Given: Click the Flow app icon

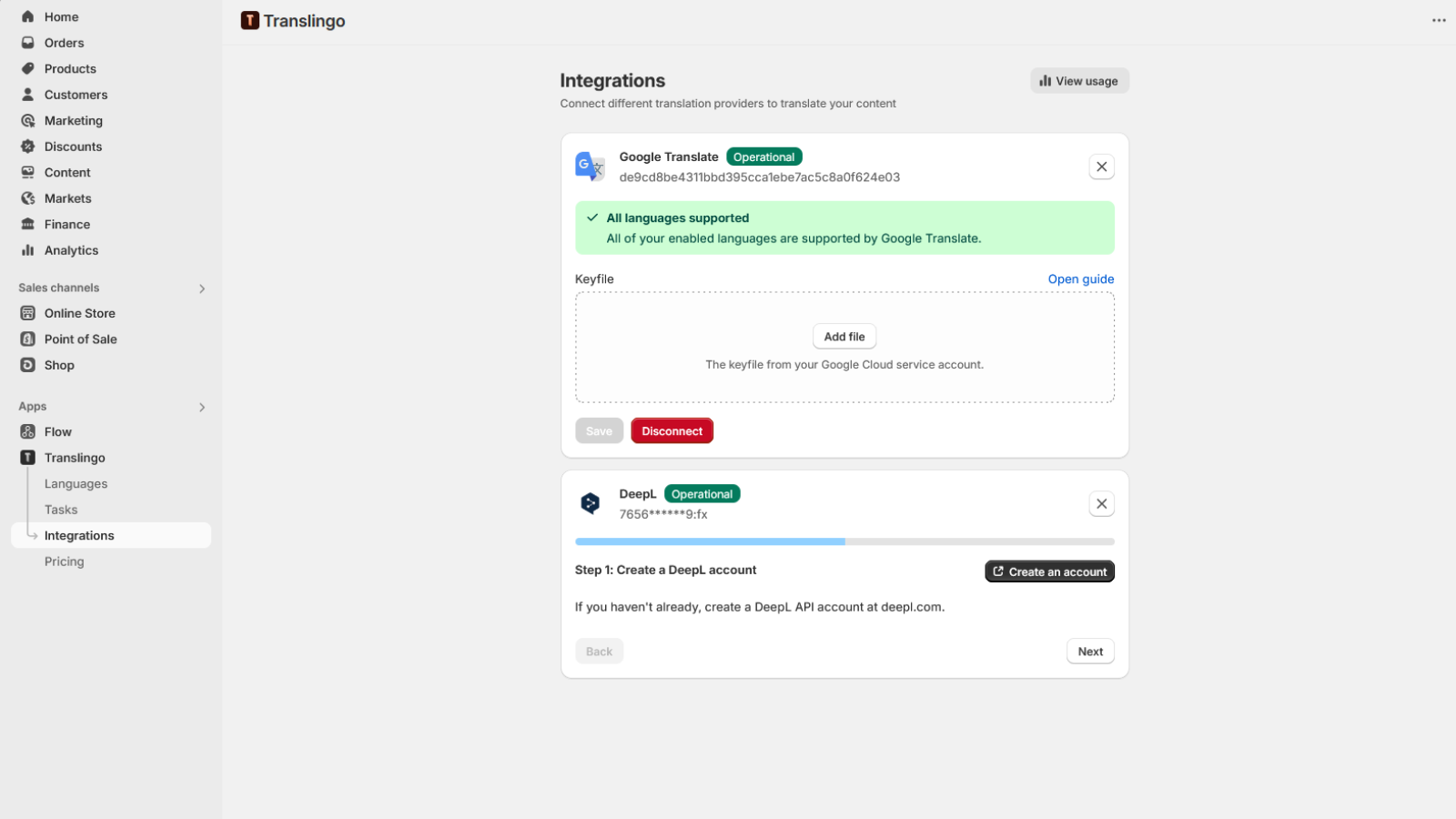Looking at the screenshot, I should (x=28, y=431).
